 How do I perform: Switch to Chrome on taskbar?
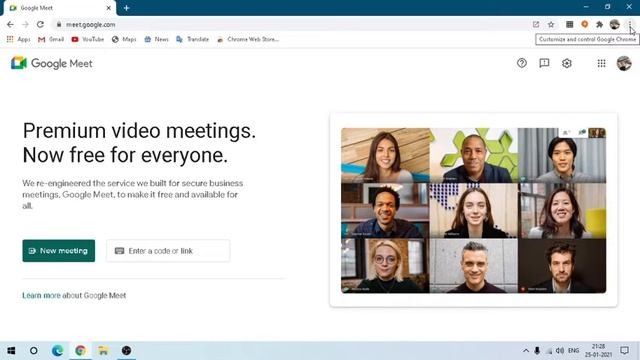click(80, 351)
